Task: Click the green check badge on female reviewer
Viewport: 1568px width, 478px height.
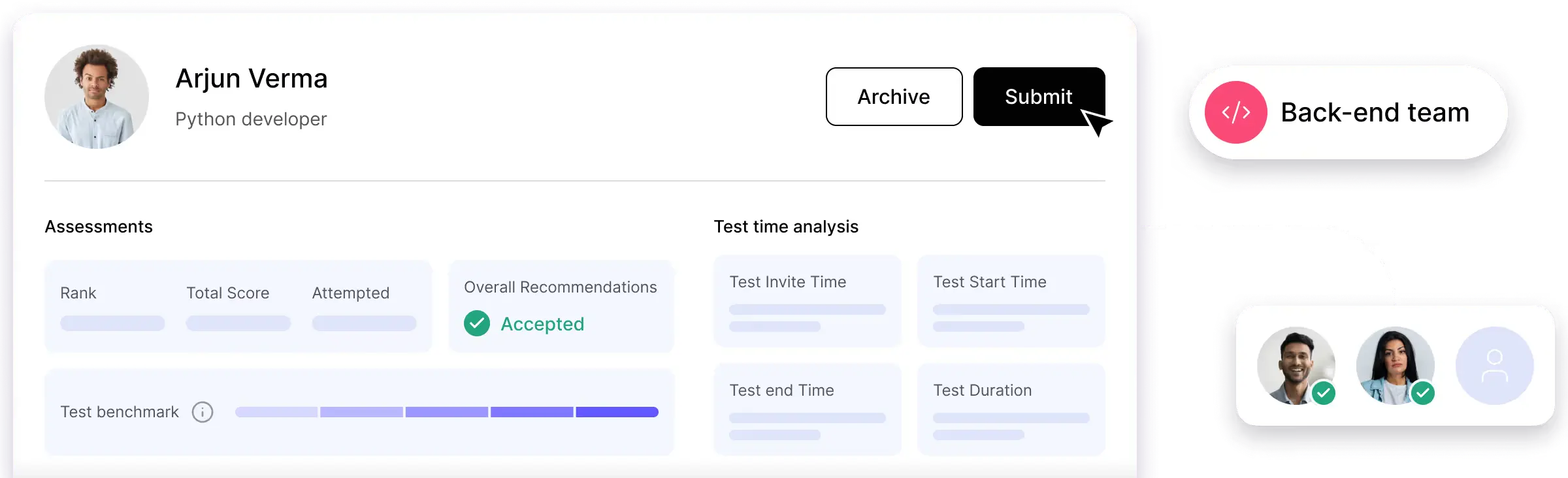Action: (1423, 393)
